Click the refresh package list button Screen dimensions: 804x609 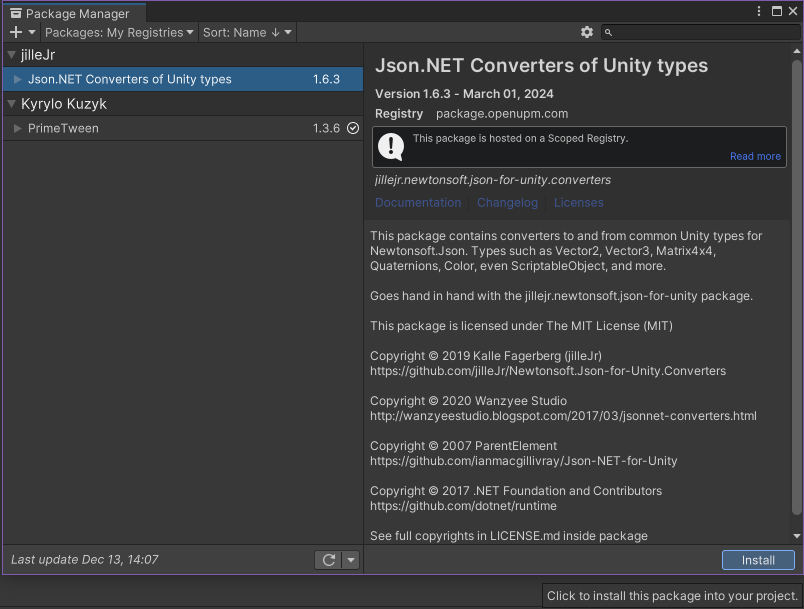(x=328, y=560)
